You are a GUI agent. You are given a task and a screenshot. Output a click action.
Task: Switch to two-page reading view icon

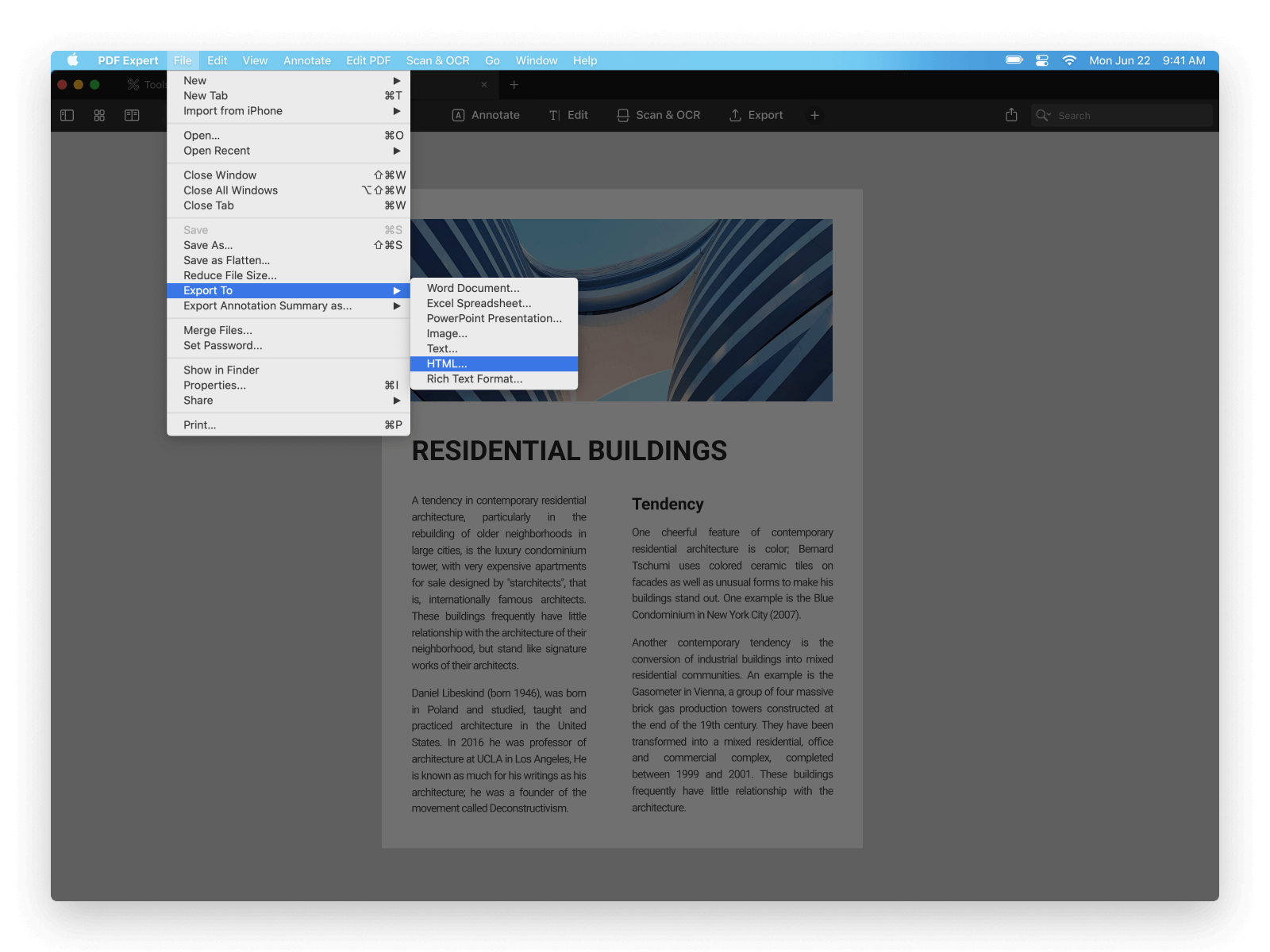point(132,115)
